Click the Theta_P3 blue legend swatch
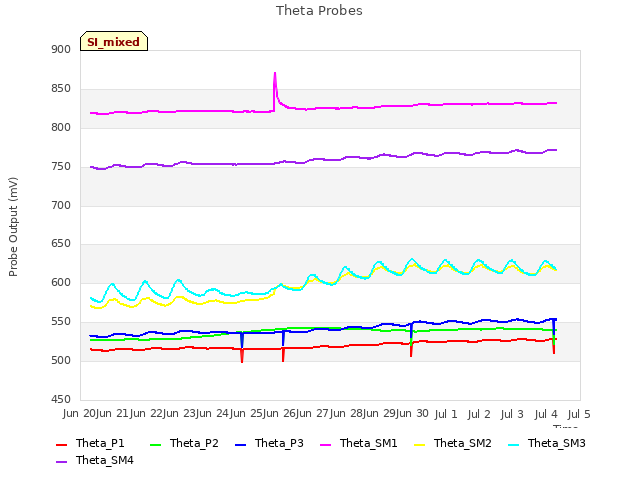Screen dimensions: 640x480 pos(241,444)
